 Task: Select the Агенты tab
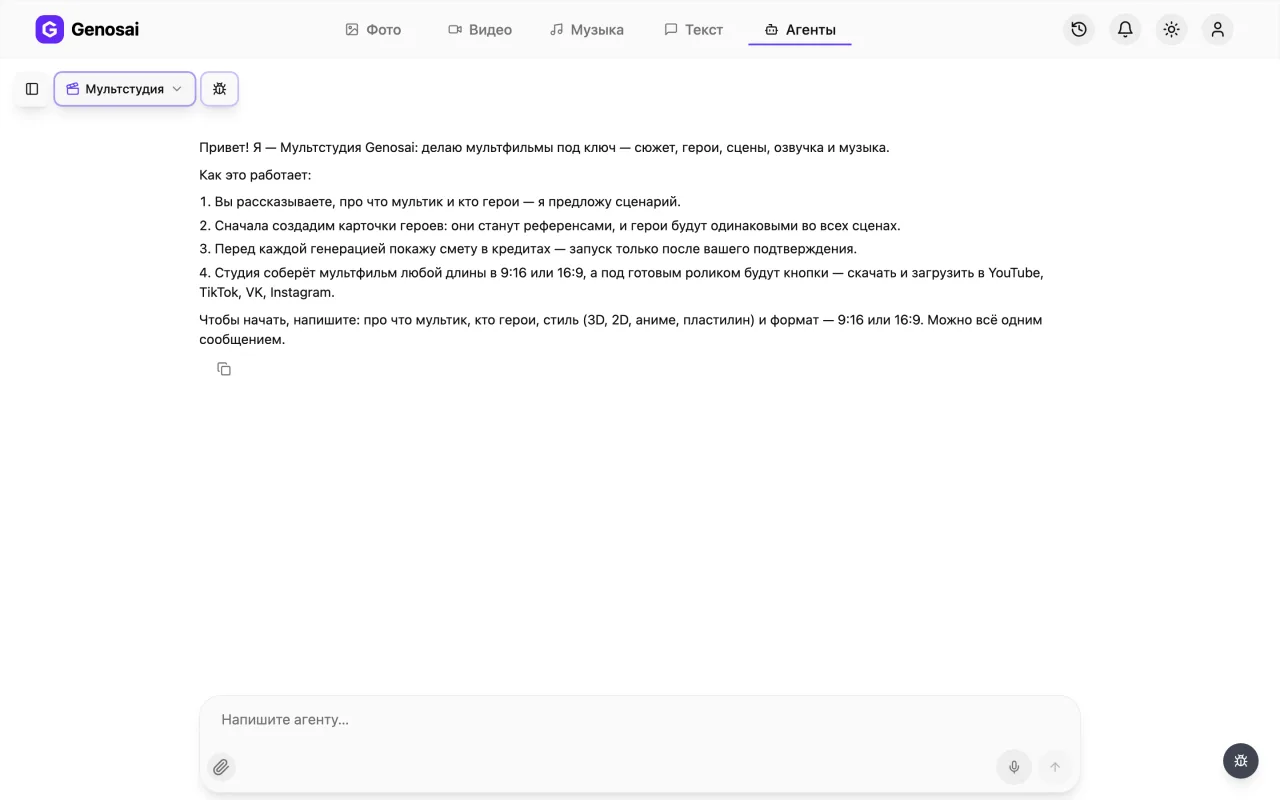tap(800, 30)
